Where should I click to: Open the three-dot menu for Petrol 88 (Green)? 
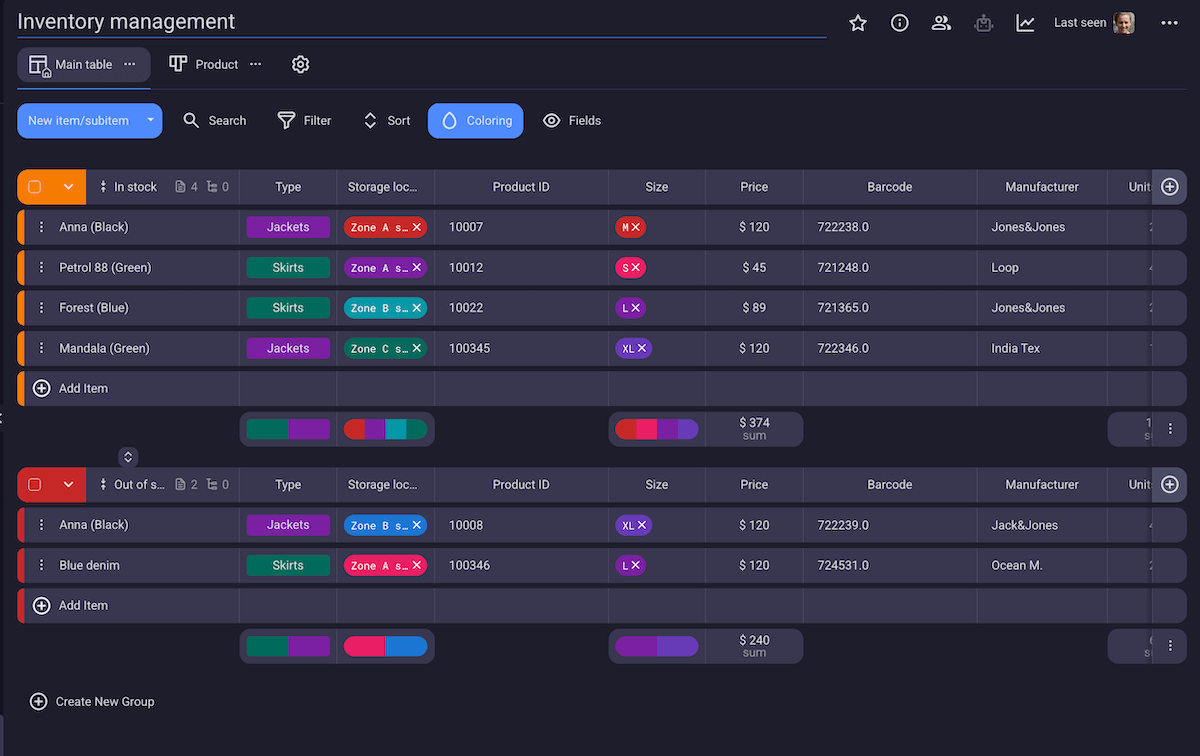pyautogui.click(x=41, y=268)
